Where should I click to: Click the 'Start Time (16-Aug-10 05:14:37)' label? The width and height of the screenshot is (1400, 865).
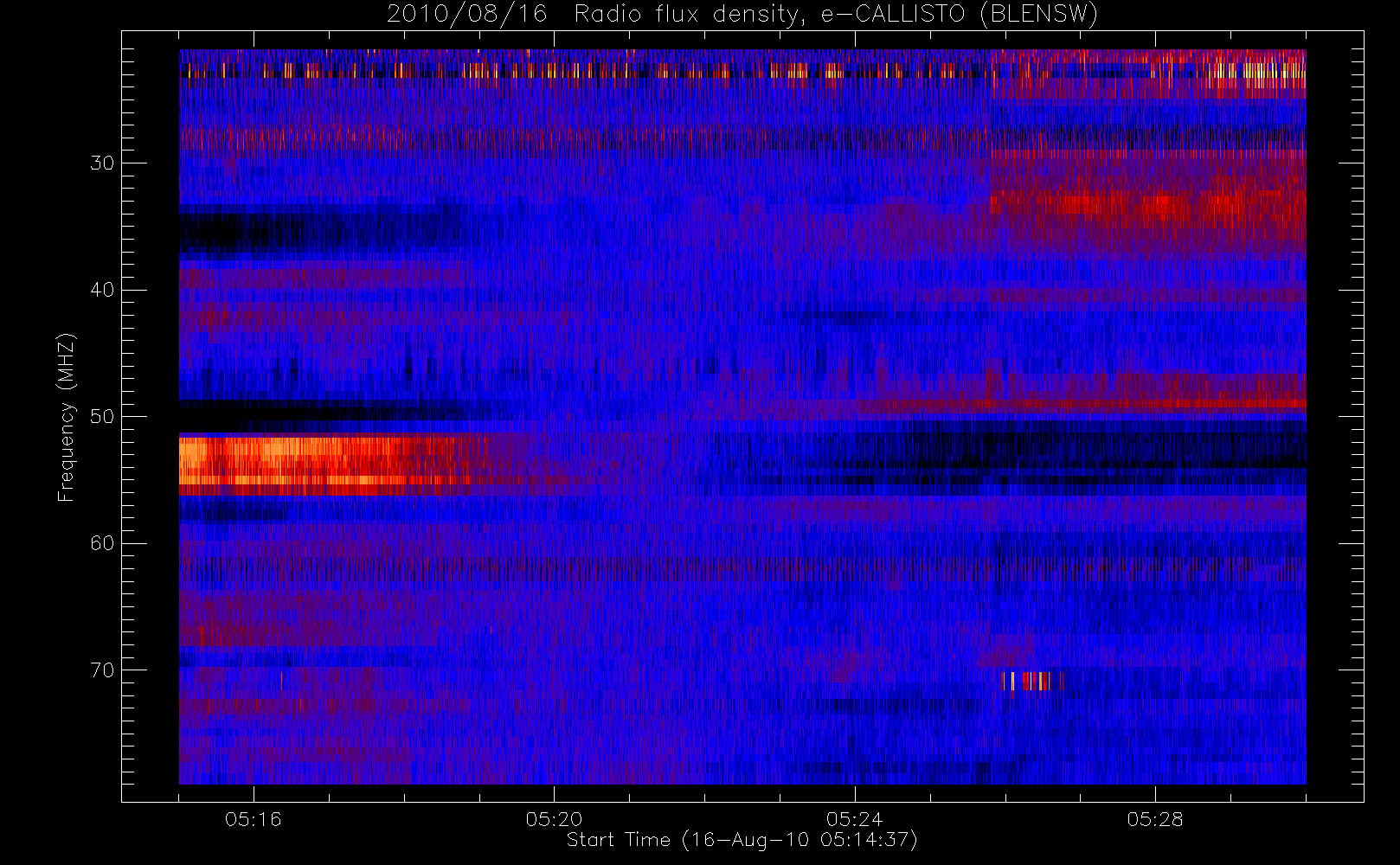point(742,840)
